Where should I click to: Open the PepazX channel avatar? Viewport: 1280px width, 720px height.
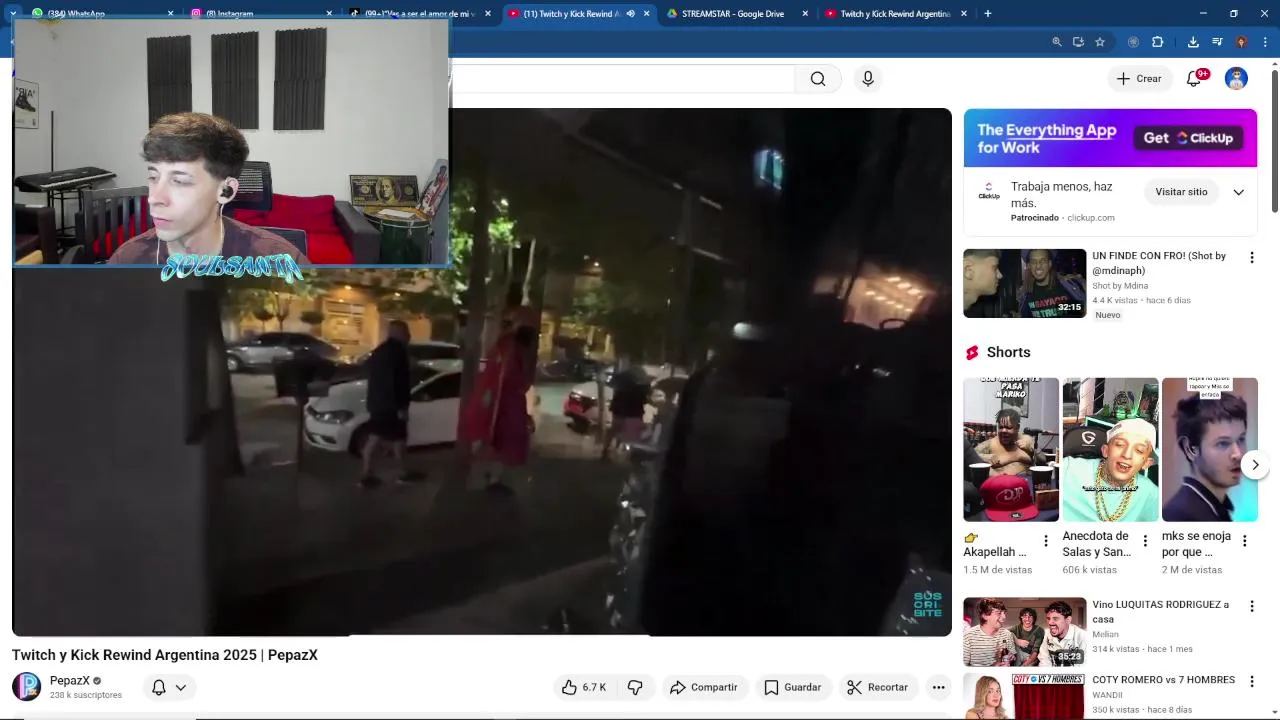[27, 687]
